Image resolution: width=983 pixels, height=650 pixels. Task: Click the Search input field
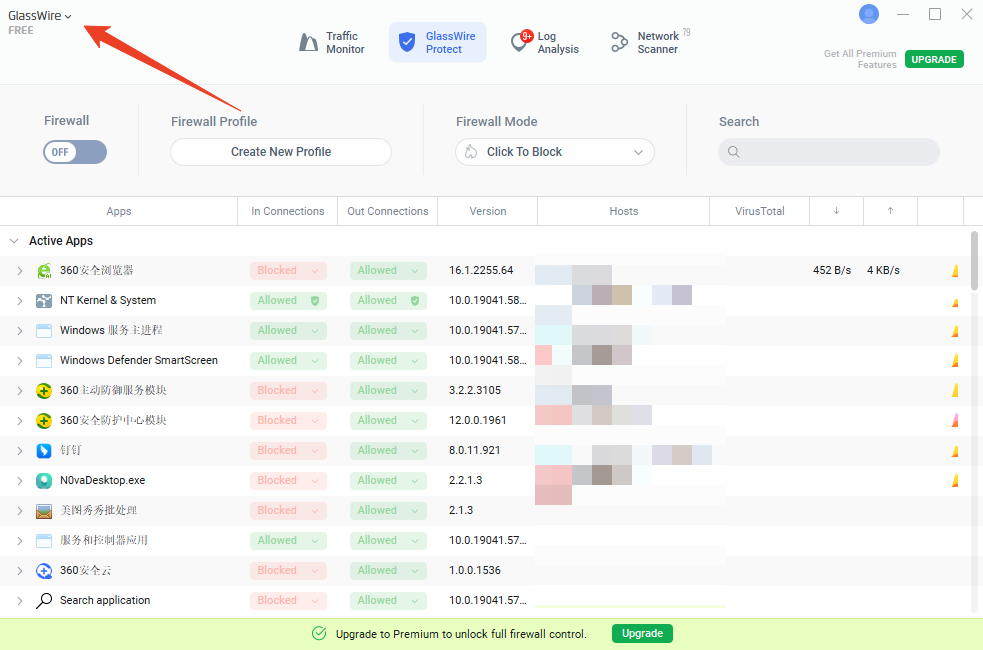(829, 152)
